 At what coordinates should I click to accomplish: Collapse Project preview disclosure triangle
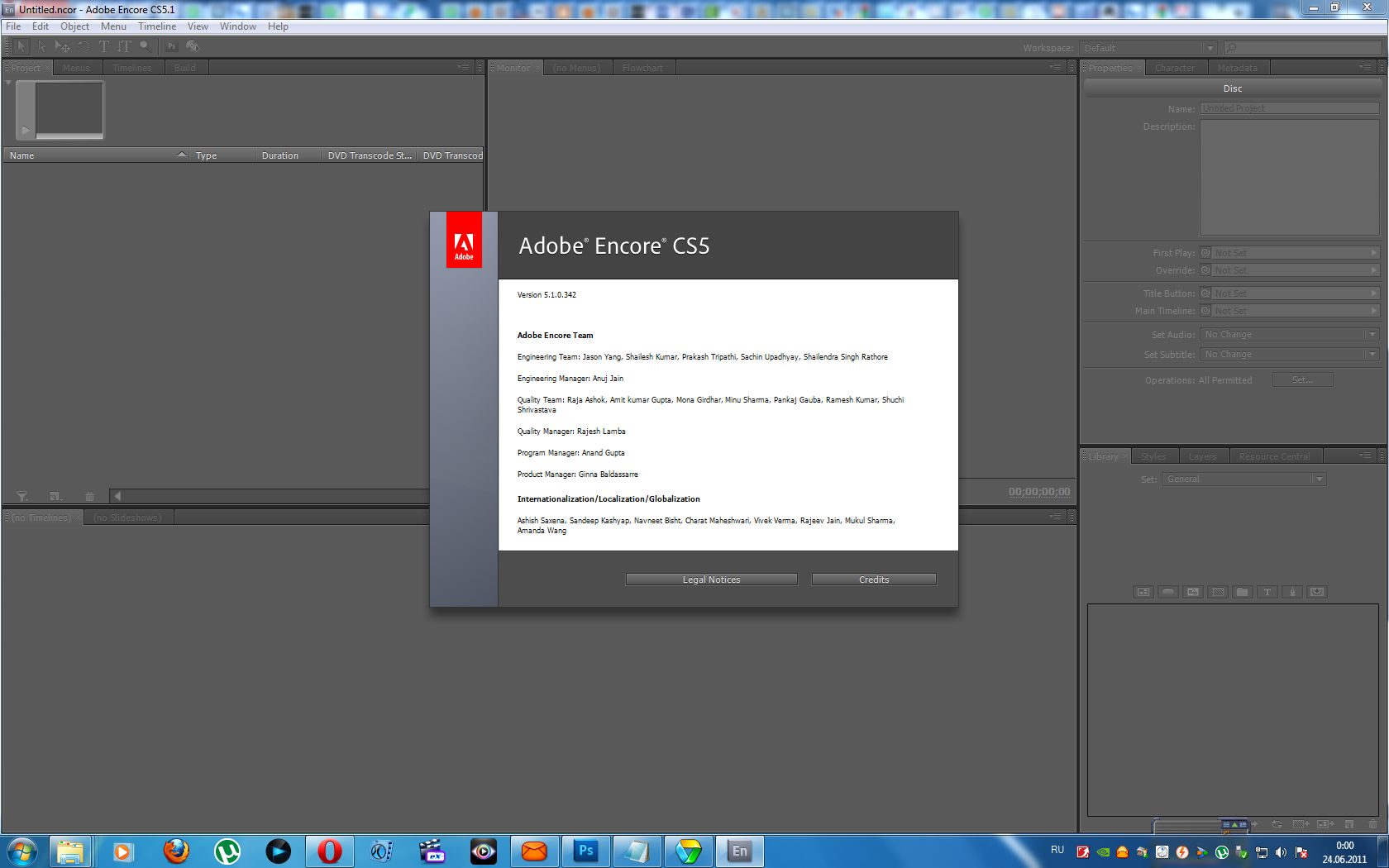(8, 83)
